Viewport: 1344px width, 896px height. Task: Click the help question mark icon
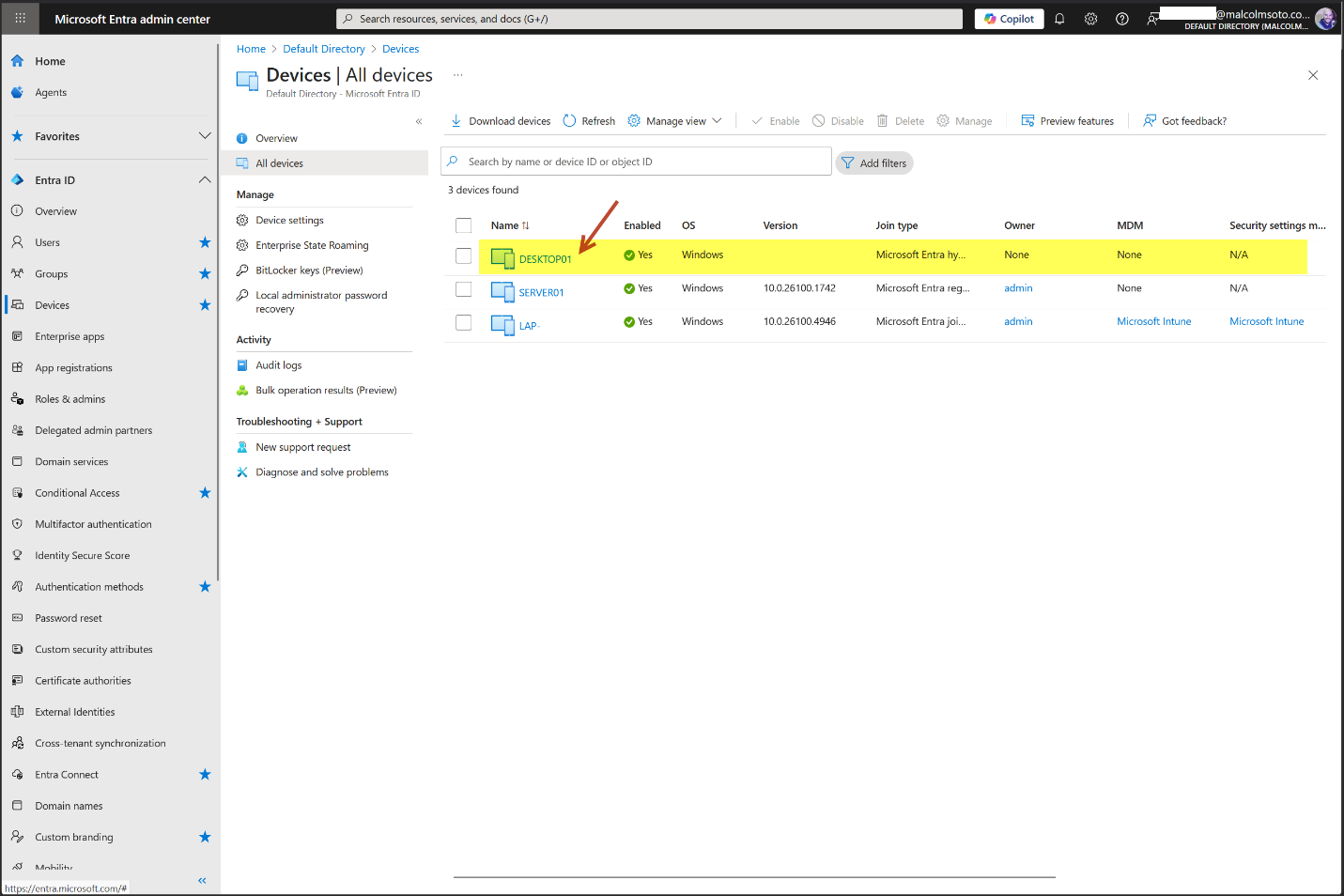(1121, 19)
